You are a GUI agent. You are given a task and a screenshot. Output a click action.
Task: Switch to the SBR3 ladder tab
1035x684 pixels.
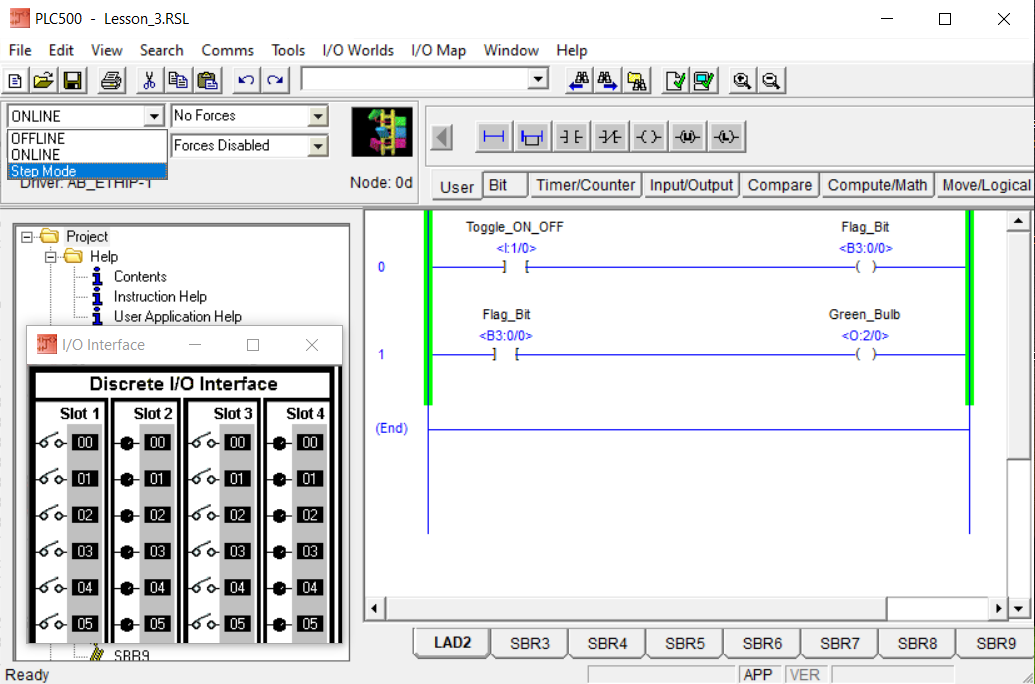coord(529,643)
